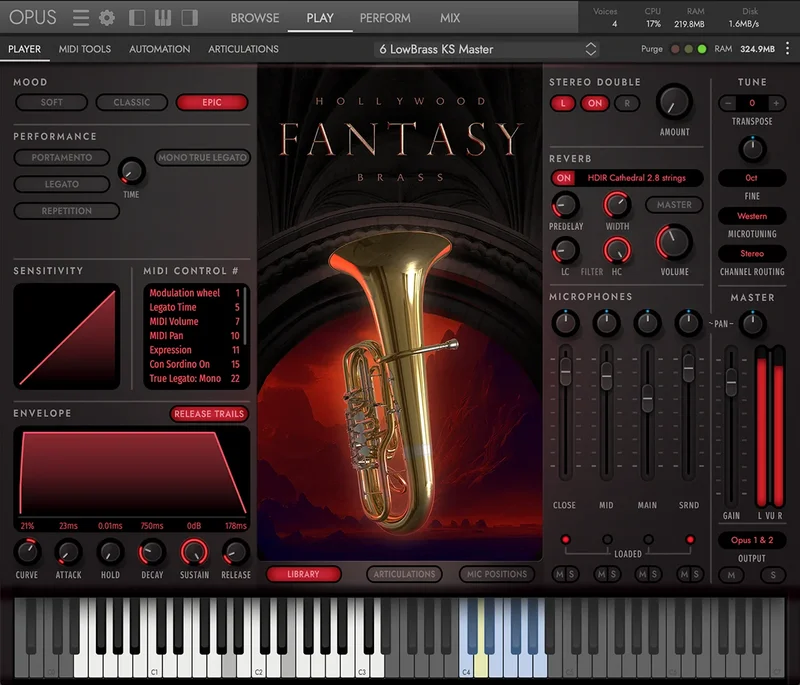Select the Soft mood
Screen dimensions: 800x685
[x=52, y=102]
